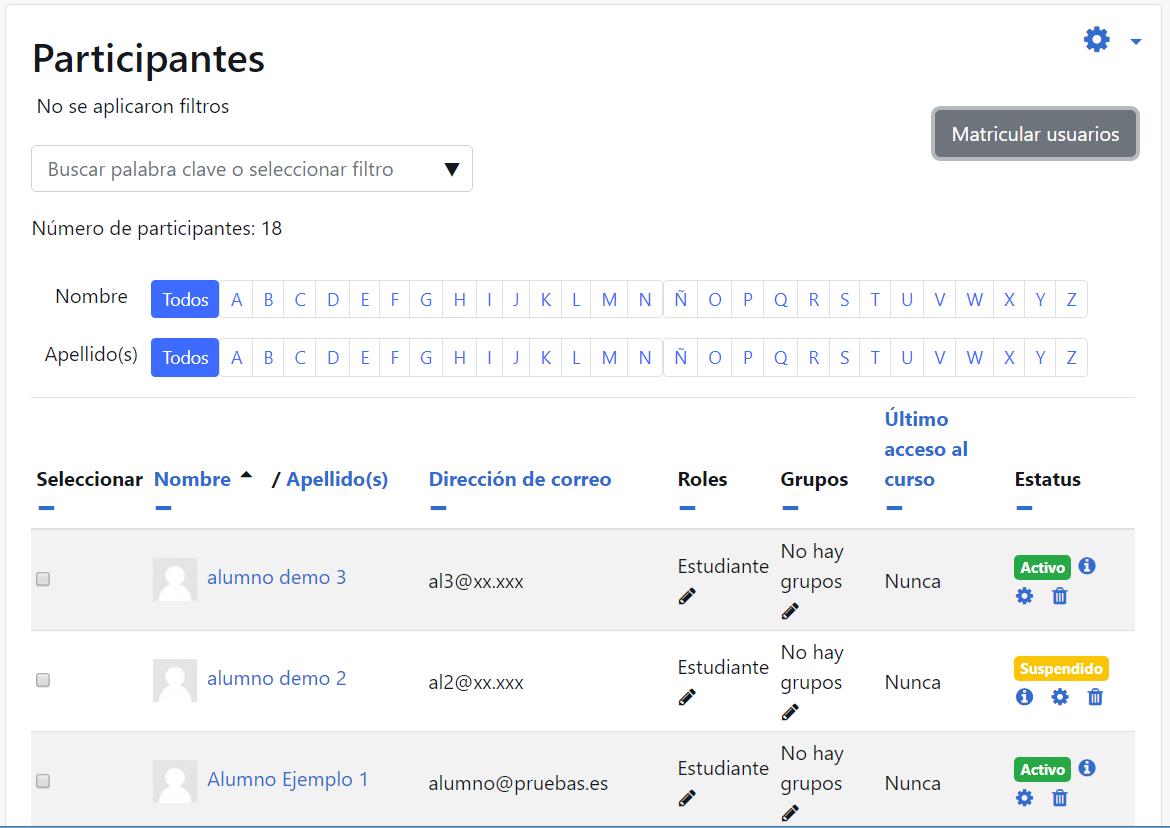Viewport: 1170px width, 828px height.
Task: Filter Nombre by letter M
Action: tap(609, 299)
